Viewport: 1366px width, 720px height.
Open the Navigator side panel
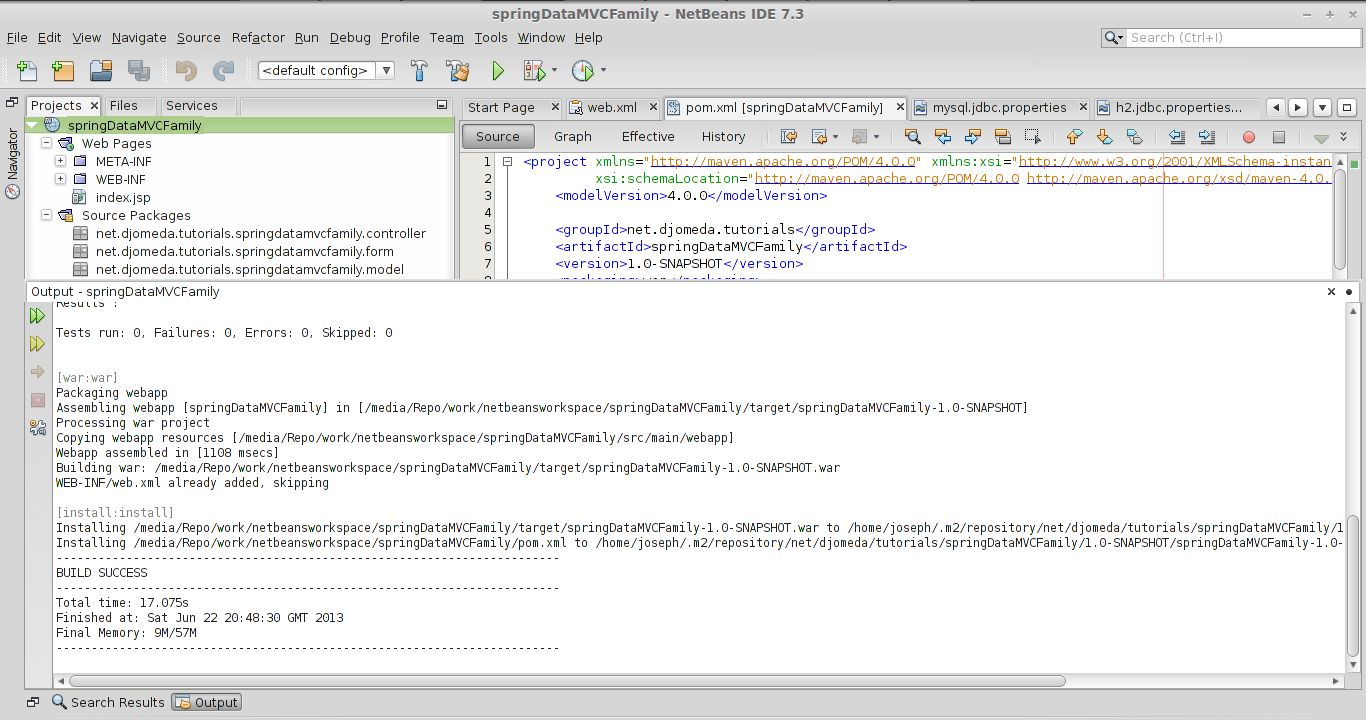(12, 164)
